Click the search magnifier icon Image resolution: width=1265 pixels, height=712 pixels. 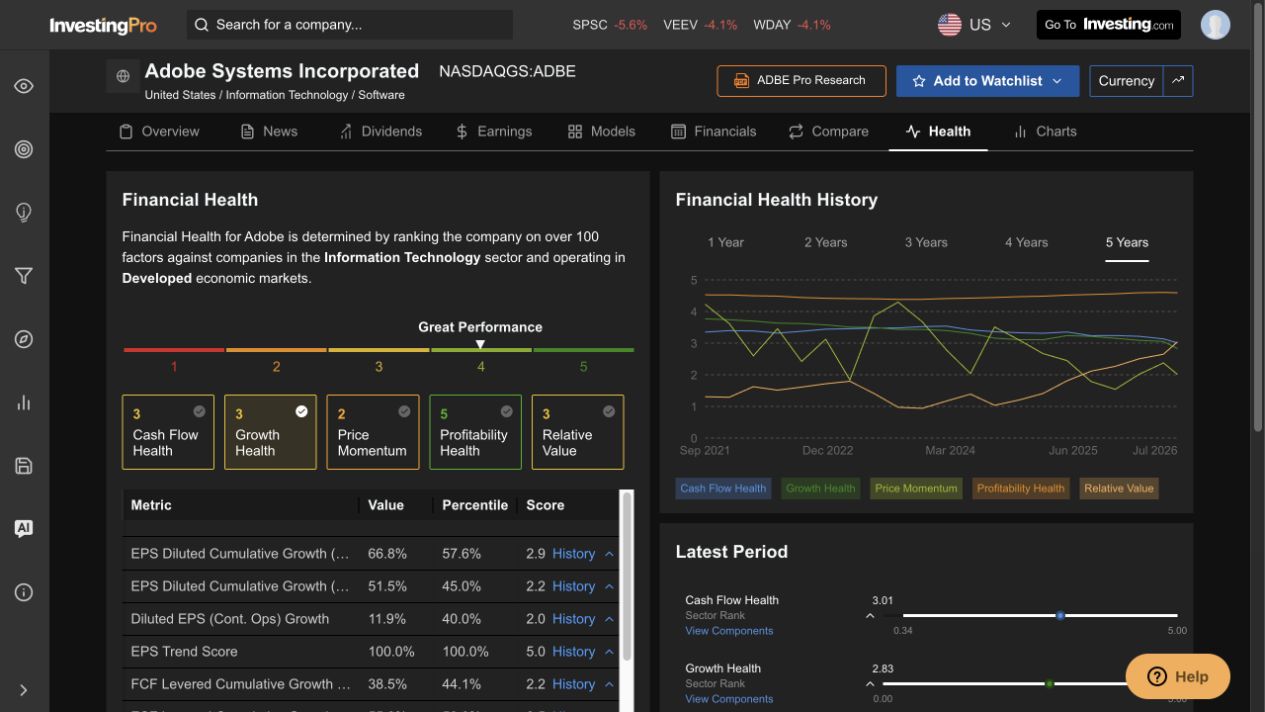[202, 25]
